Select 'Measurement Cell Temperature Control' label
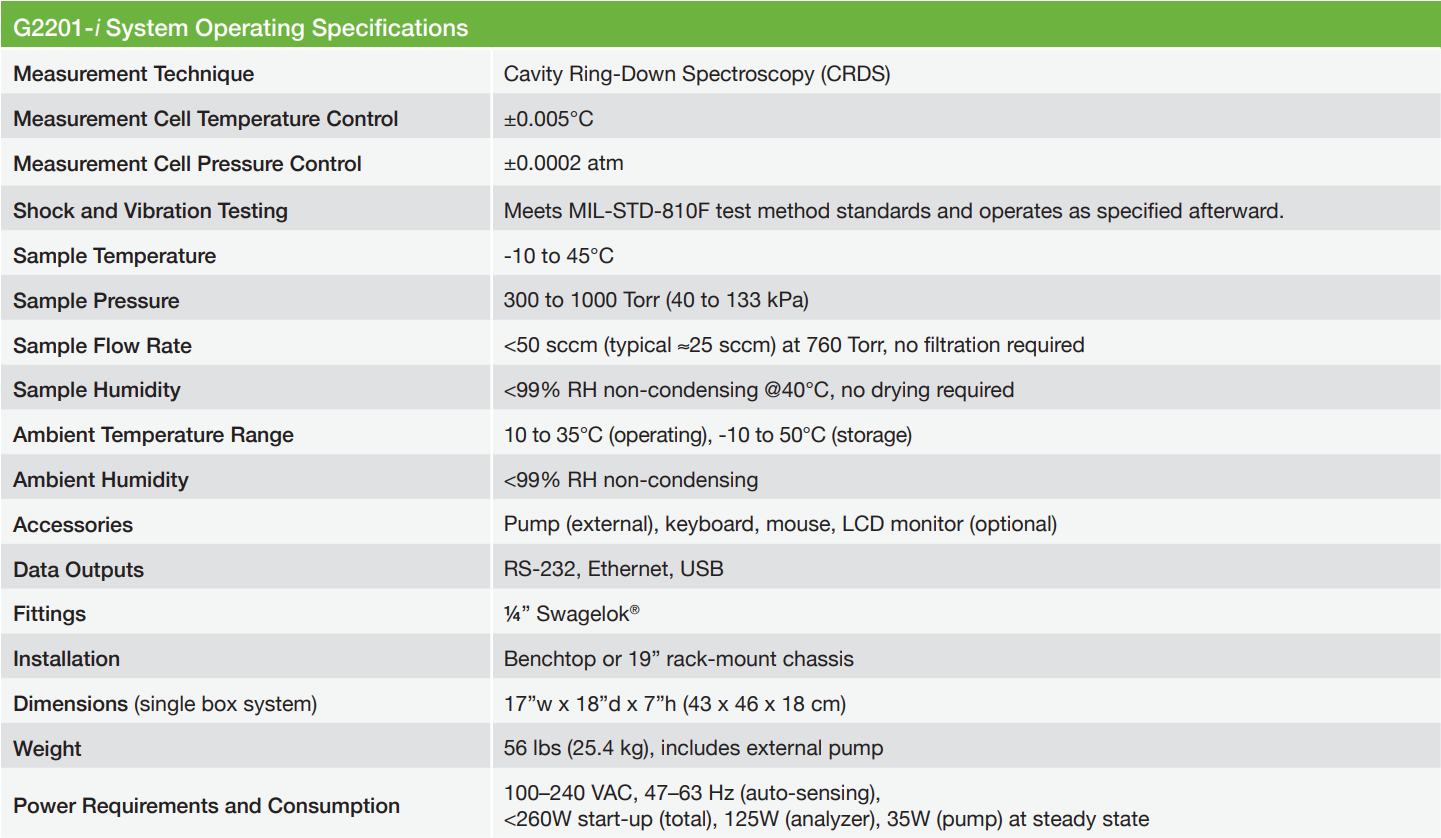The width and height of the screenshot is (1441, 838). point(206,119)
